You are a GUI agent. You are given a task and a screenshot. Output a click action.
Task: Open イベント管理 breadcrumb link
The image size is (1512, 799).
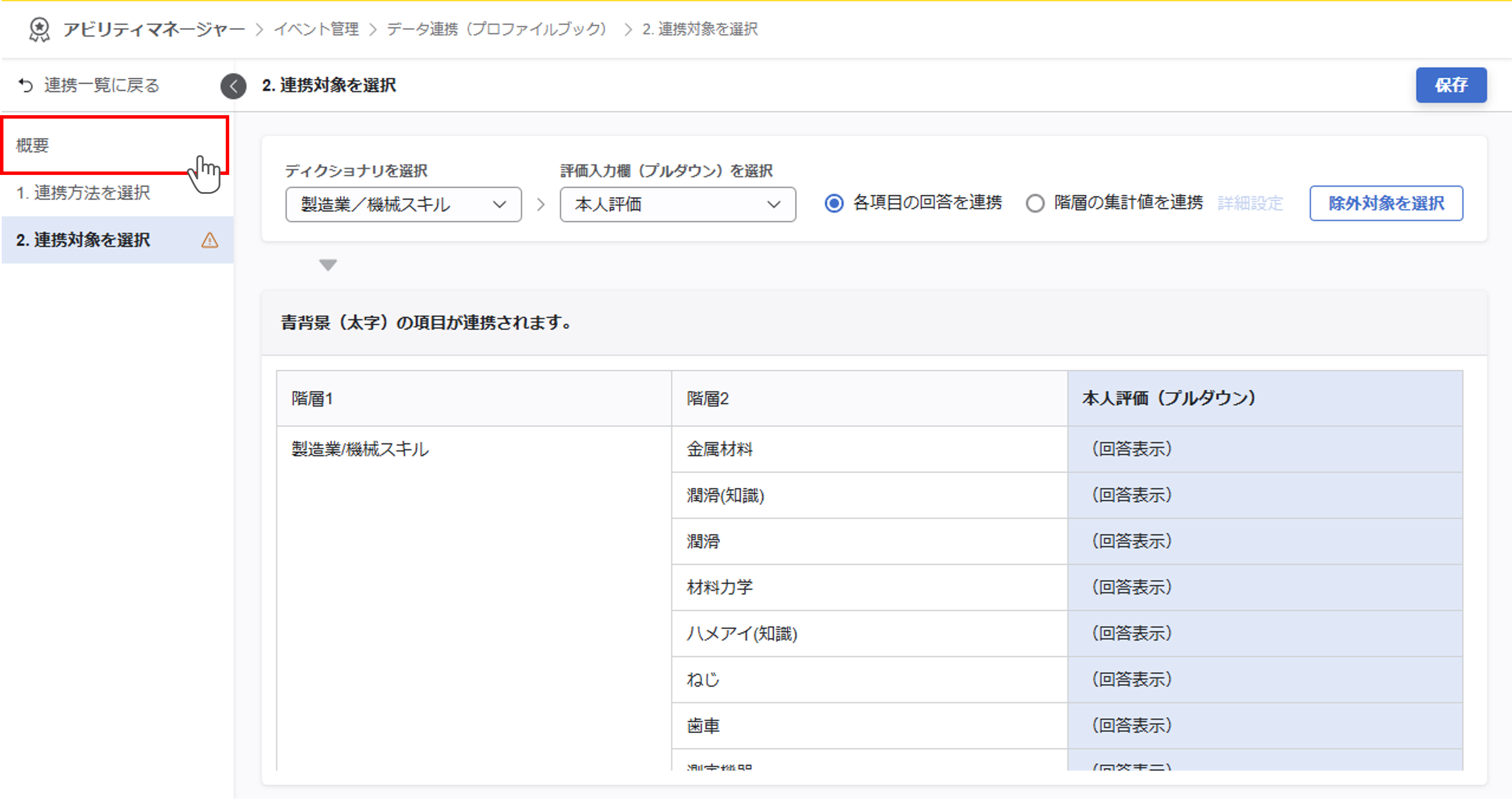coord(317,29)
